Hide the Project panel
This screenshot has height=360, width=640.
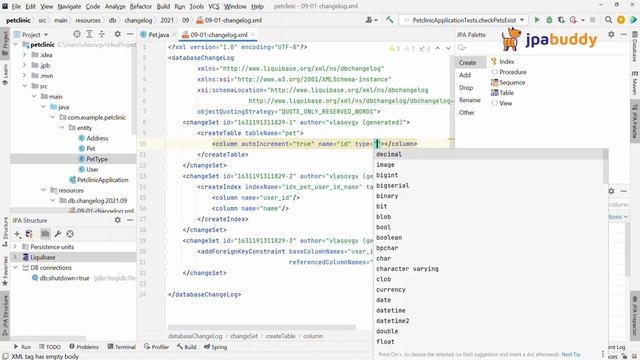coord(130,34)
